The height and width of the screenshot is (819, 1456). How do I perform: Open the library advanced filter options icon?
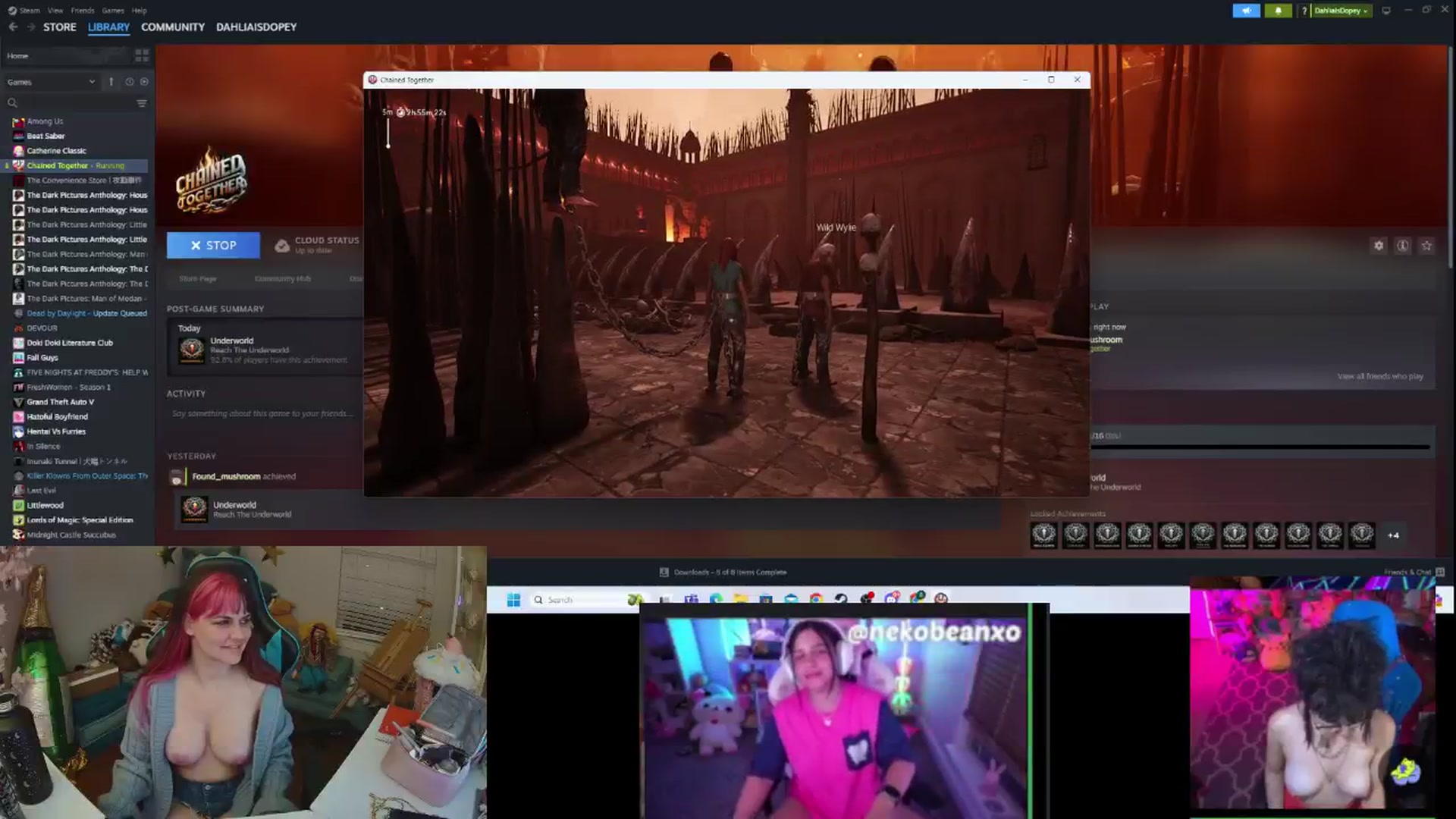click(x=142, y=103)
